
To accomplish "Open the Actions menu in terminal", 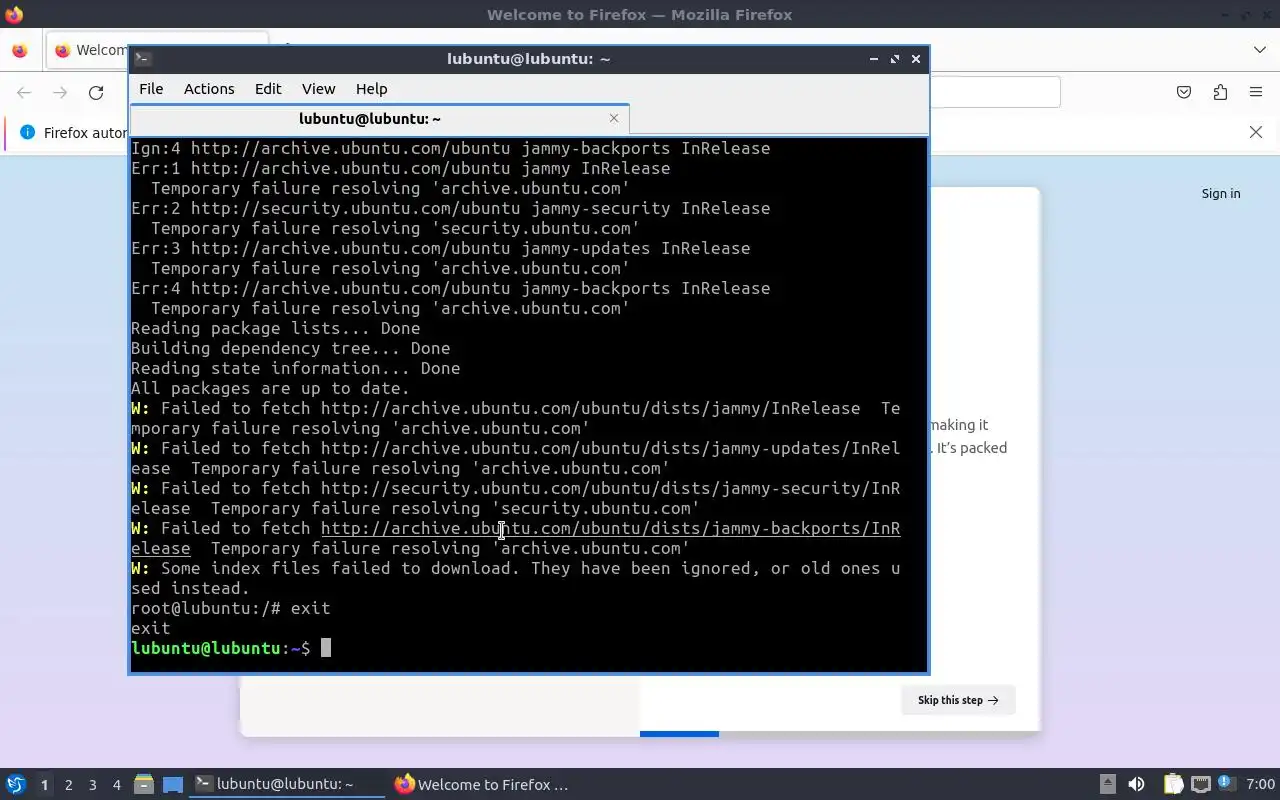I will 209,89.
